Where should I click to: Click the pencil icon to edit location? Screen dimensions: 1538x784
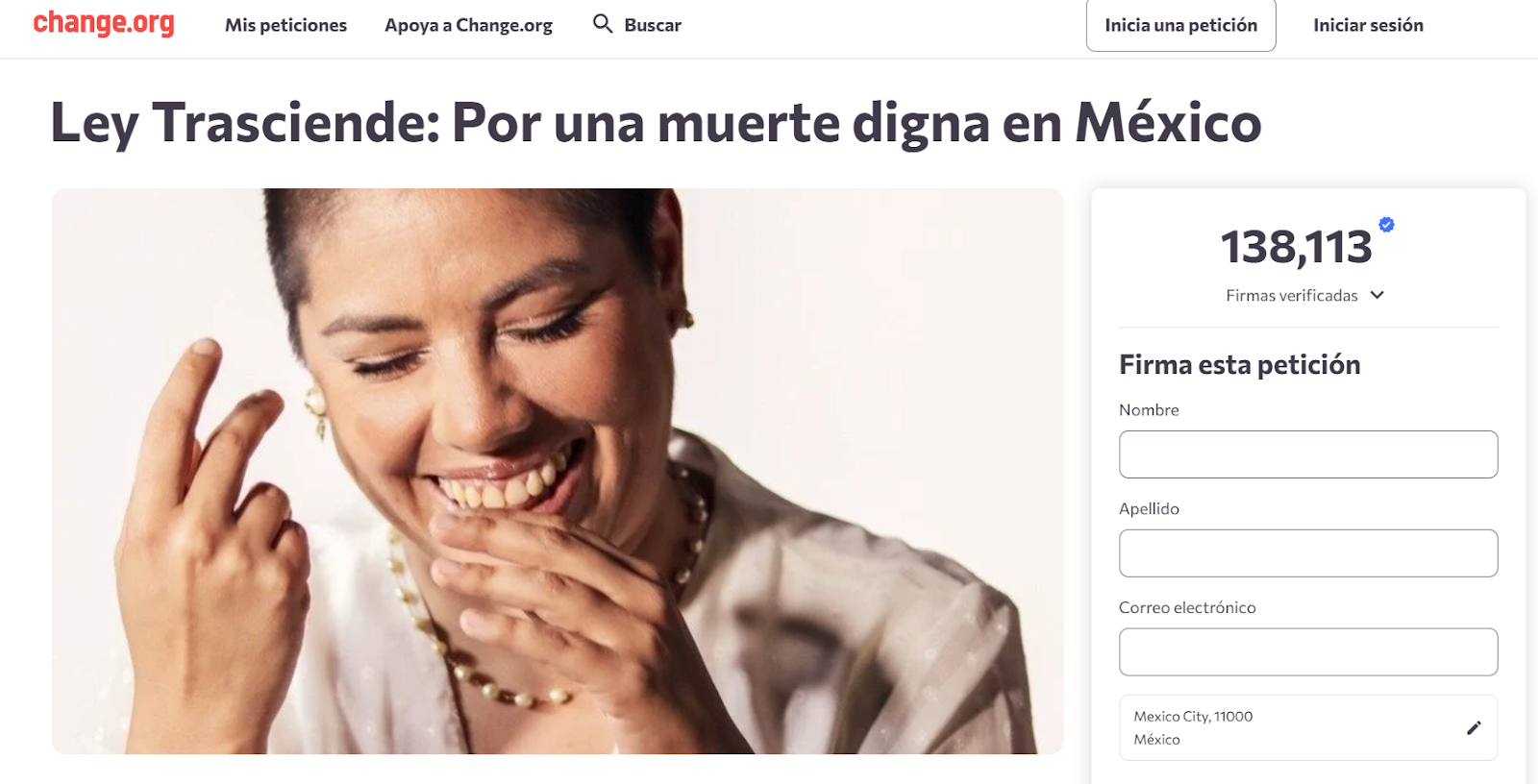coord(1474,727)
